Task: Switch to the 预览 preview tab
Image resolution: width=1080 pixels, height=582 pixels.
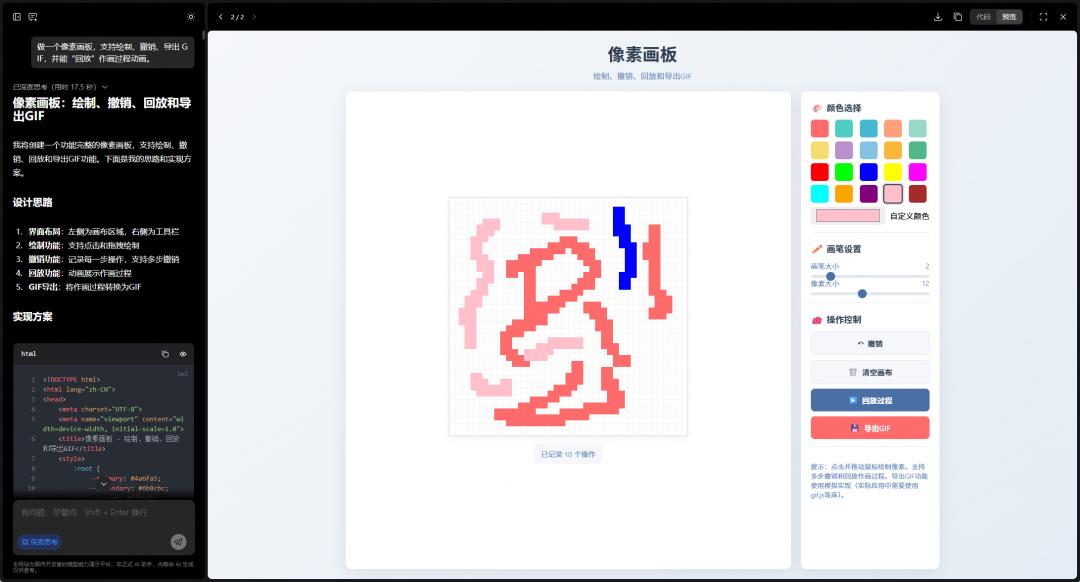Action: tap(1009, 17)
